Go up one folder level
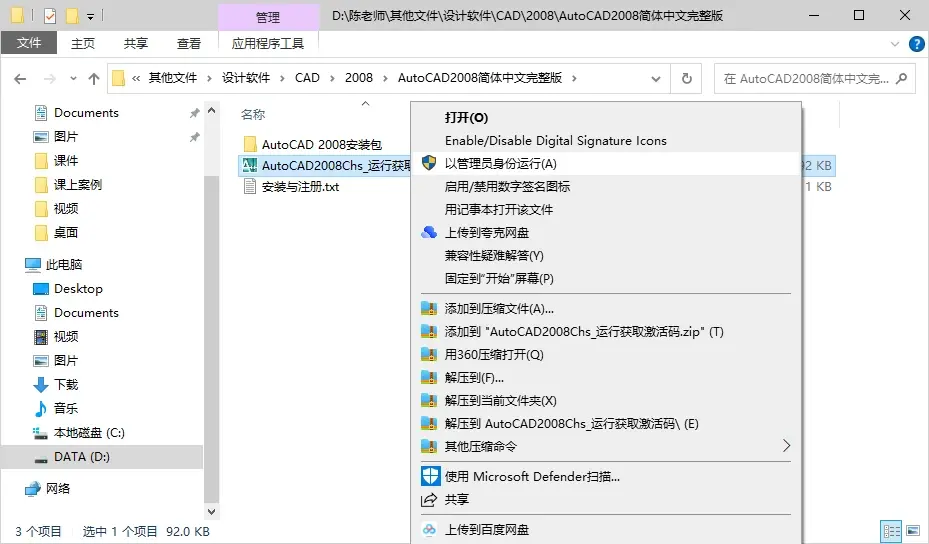 click(x=94, y=78)
